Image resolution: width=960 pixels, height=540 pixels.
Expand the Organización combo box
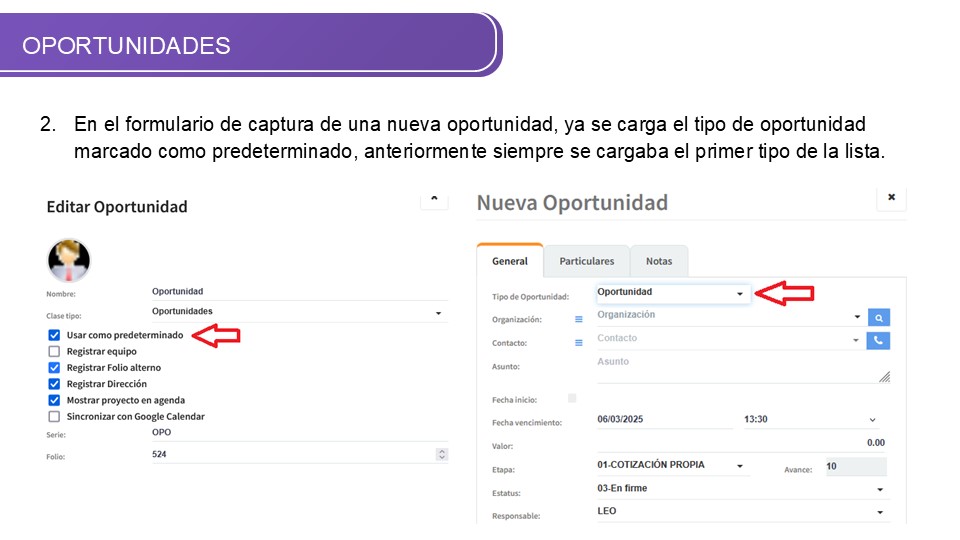coord(730,315)
